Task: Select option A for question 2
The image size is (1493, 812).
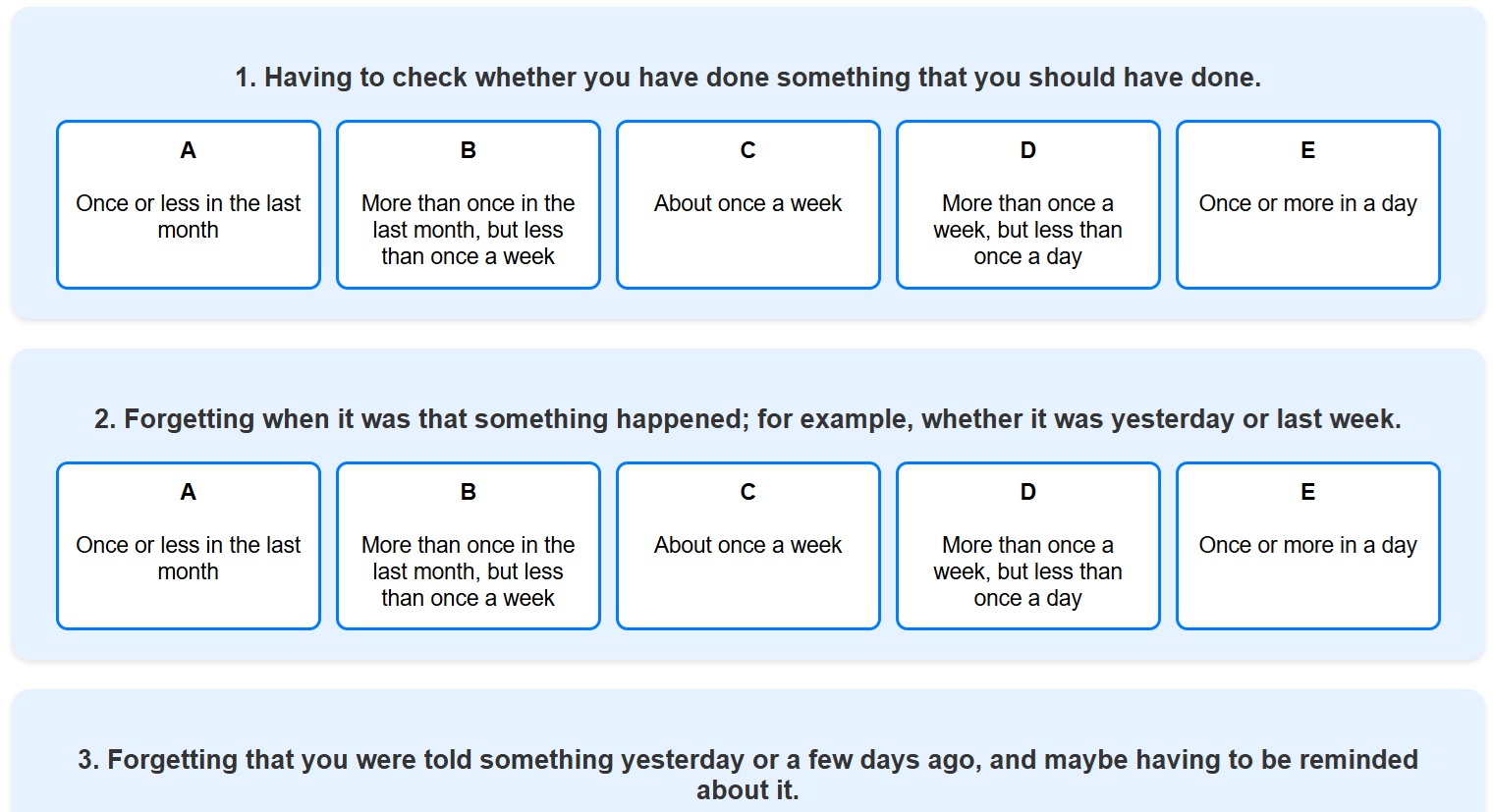Action: coord(189,546)
